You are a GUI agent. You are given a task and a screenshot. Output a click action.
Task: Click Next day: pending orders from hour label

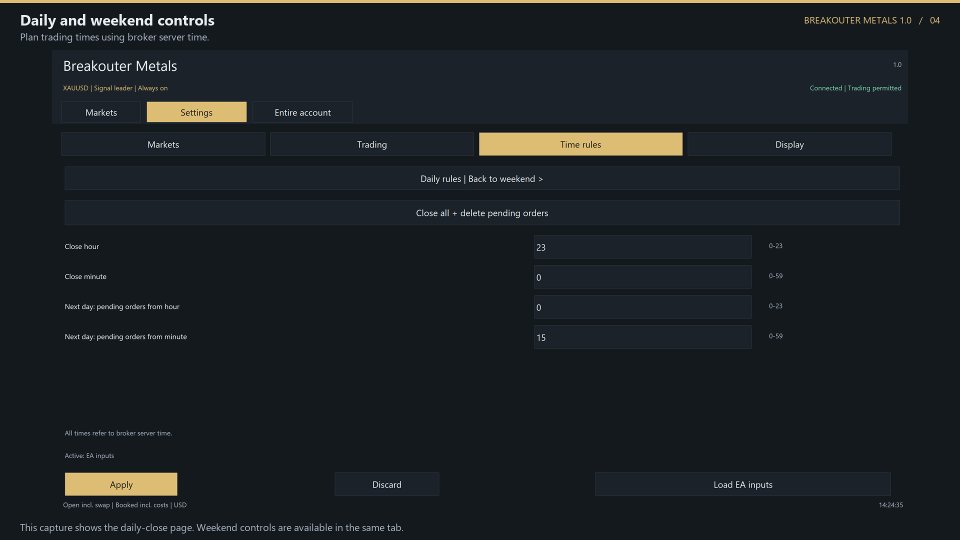point(122,306)
